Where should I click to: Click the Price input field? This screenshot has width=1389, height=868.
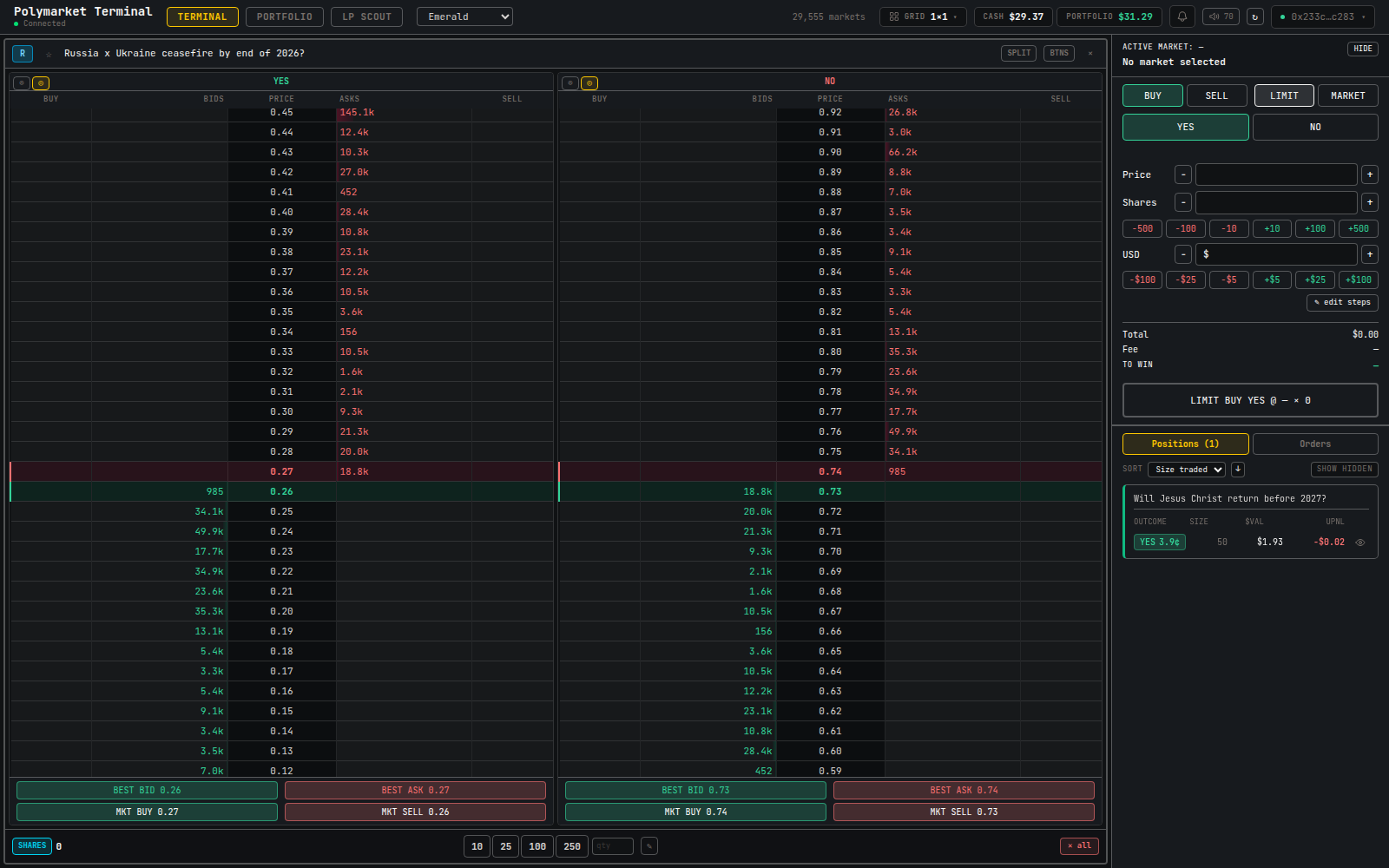pos(1275,174)
